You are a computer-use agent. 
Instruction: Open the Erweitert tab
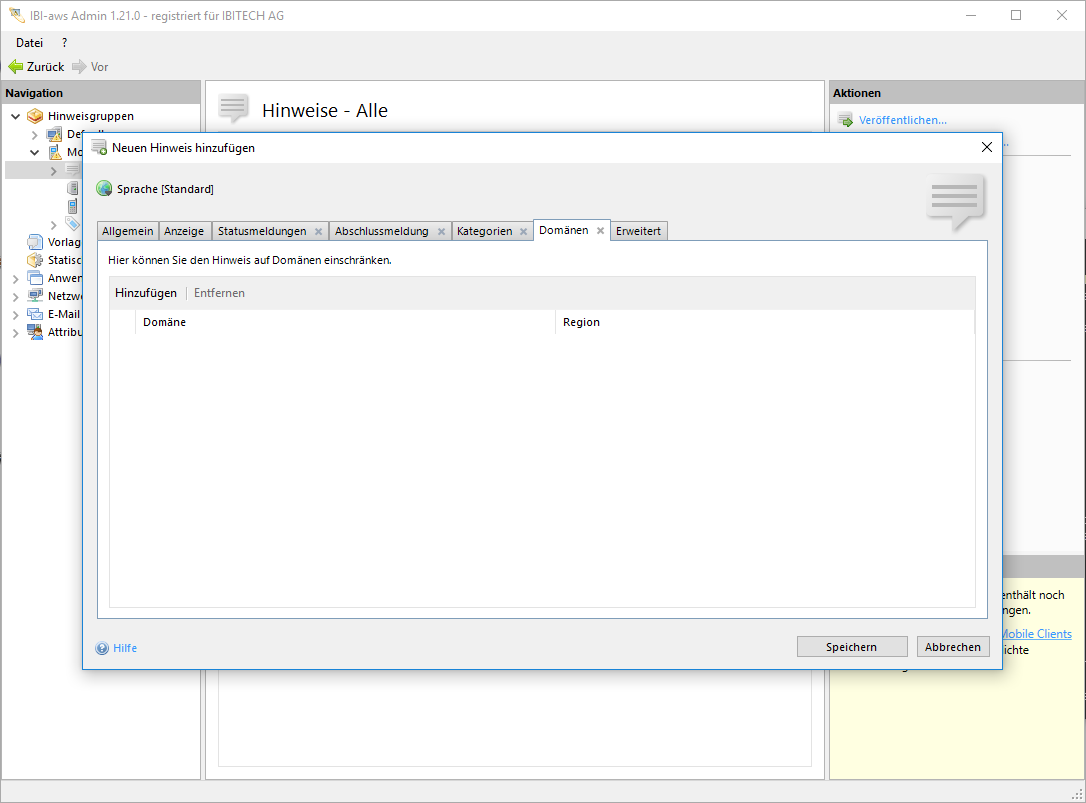tap(638, 231)
